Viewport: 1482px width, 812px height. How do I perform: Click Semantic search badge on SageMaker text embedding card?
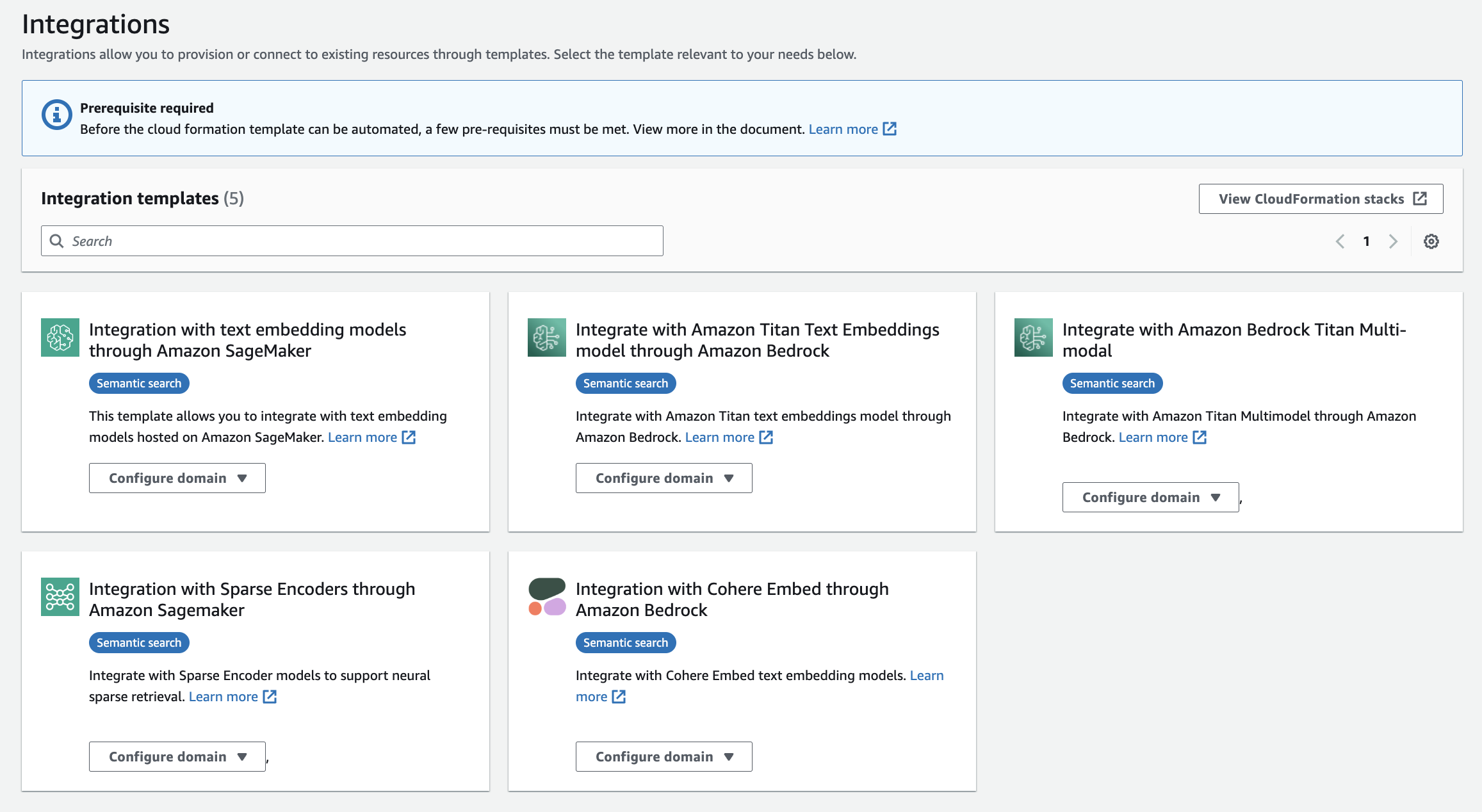[139, 384]
